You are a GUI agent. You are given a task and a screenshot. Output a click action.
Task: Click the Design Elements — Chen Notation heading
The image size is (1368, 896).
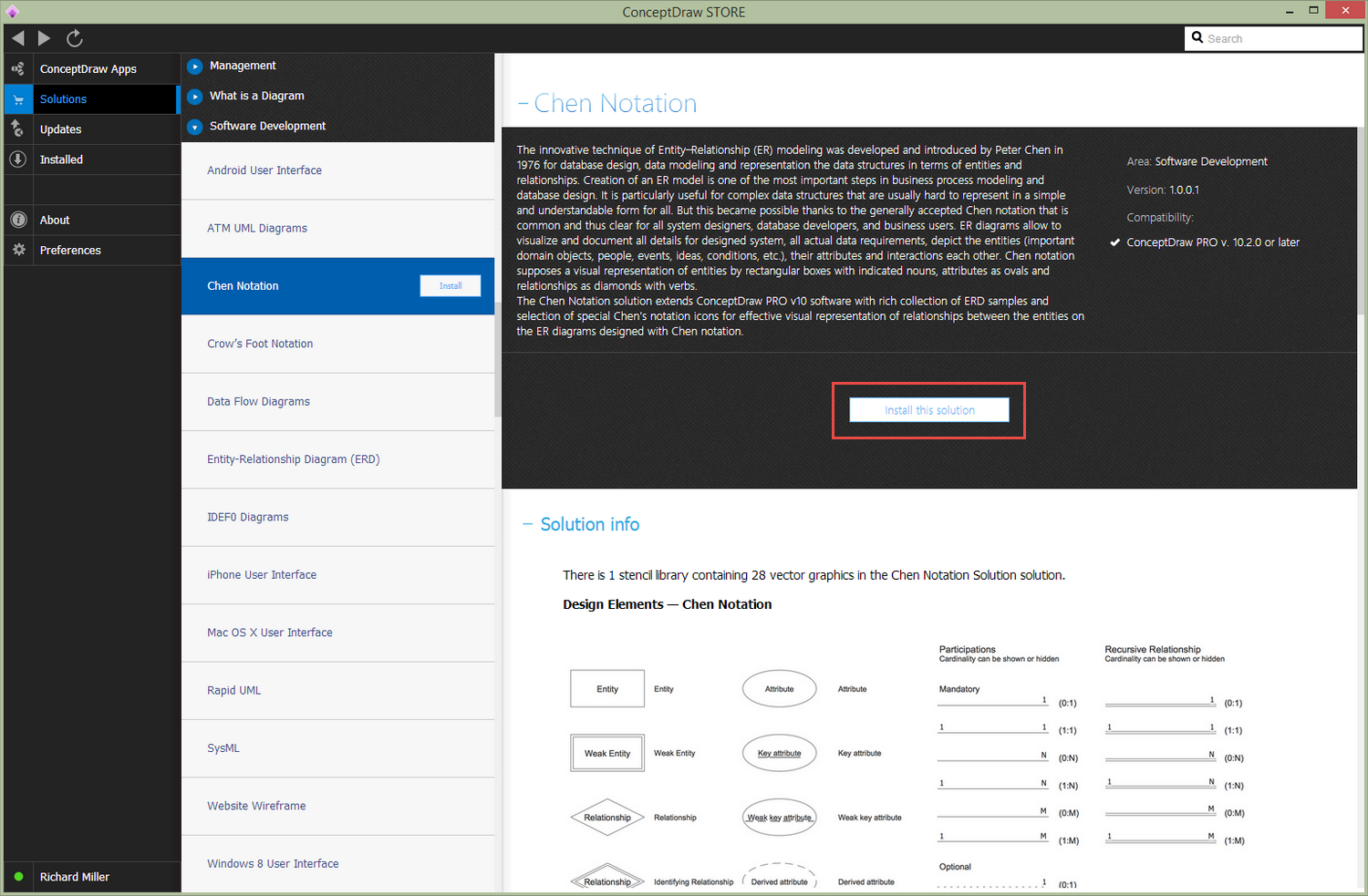(668, 604)
